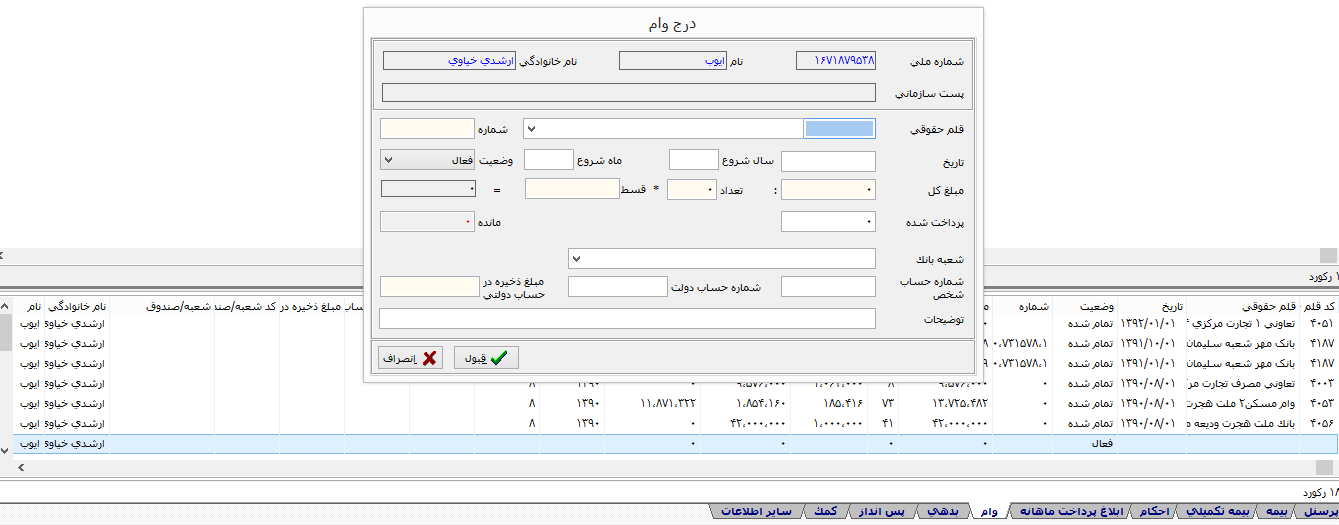Click the شماره حساب دولت field
The height and width of the screenshot is (525, 1339).
pyautogui.click(x=618, y=287)
